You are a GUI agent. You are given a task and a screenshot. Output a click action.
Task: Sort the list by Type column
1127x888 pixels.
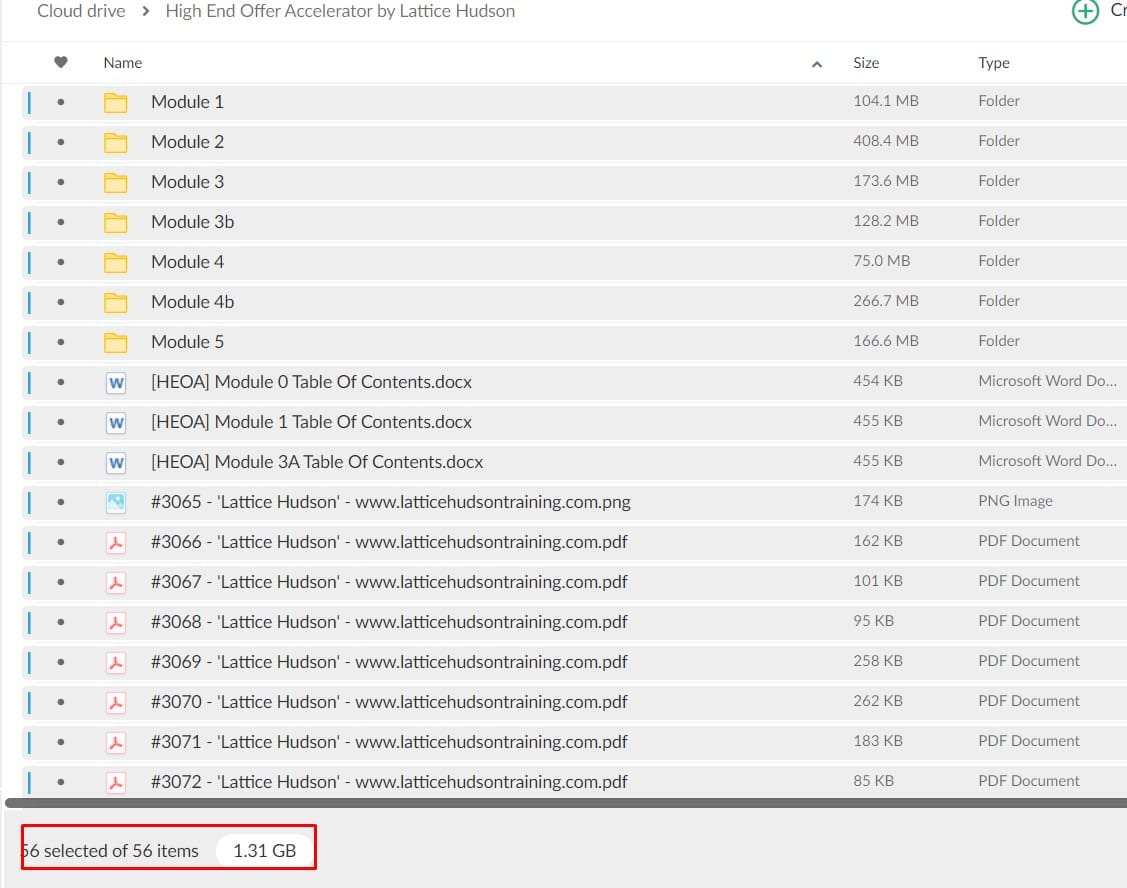tap(993, 63)
